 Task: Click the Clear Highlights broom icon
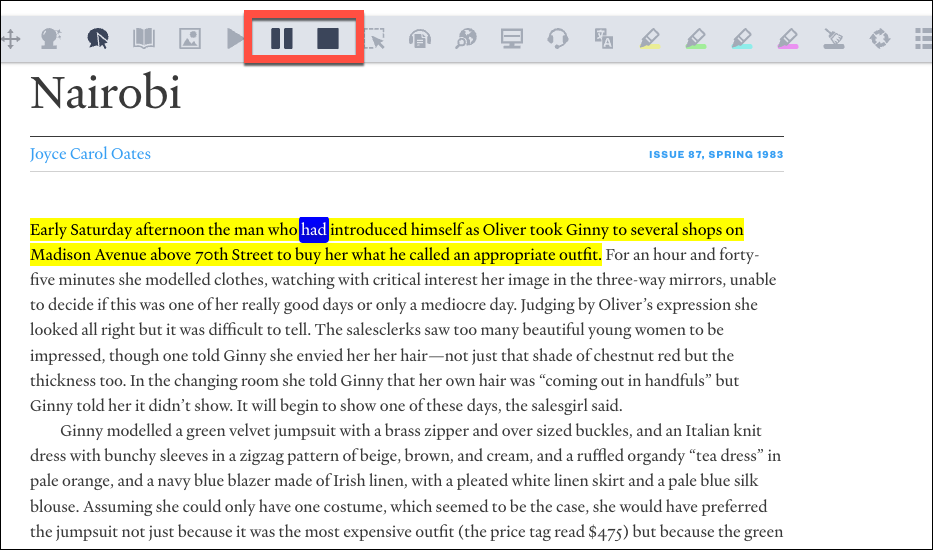point(834,39)
